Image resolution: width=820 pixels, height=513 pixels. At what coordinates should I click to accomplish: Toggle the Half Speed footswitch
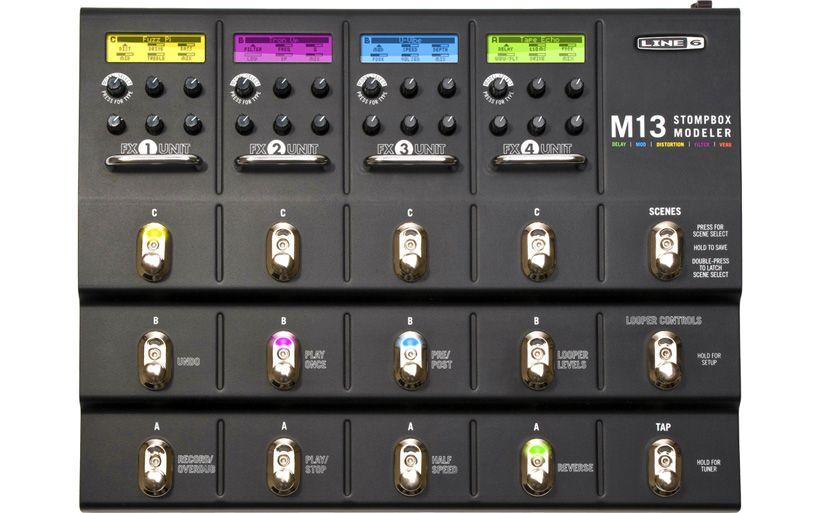[x=411, y=467]
